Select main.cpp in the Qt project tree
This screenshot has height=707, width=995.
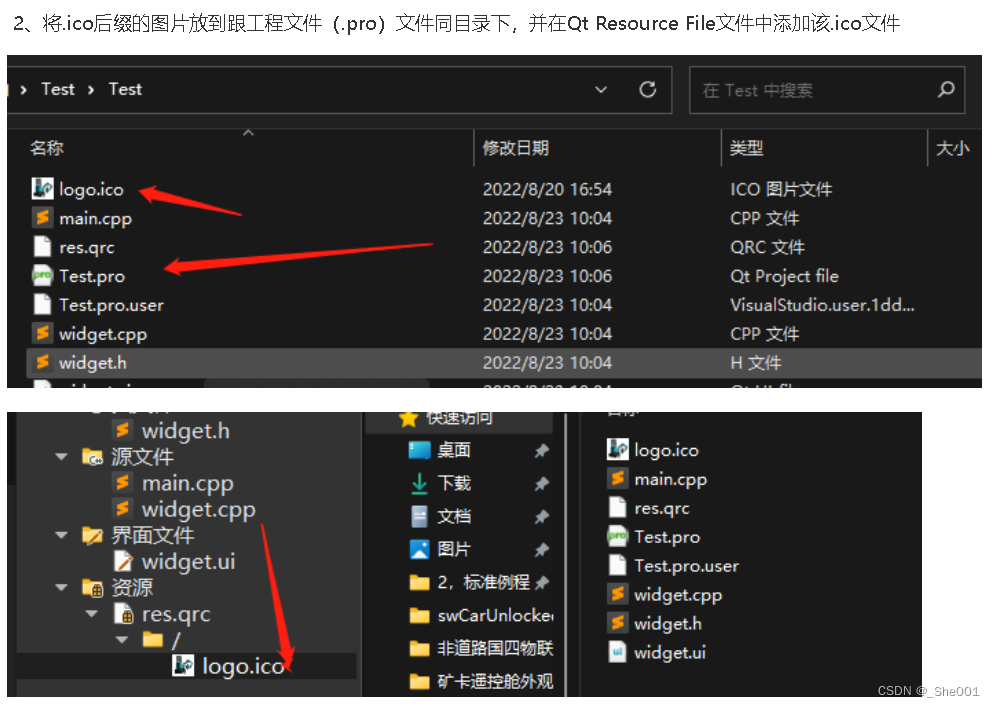coord(188,483)
